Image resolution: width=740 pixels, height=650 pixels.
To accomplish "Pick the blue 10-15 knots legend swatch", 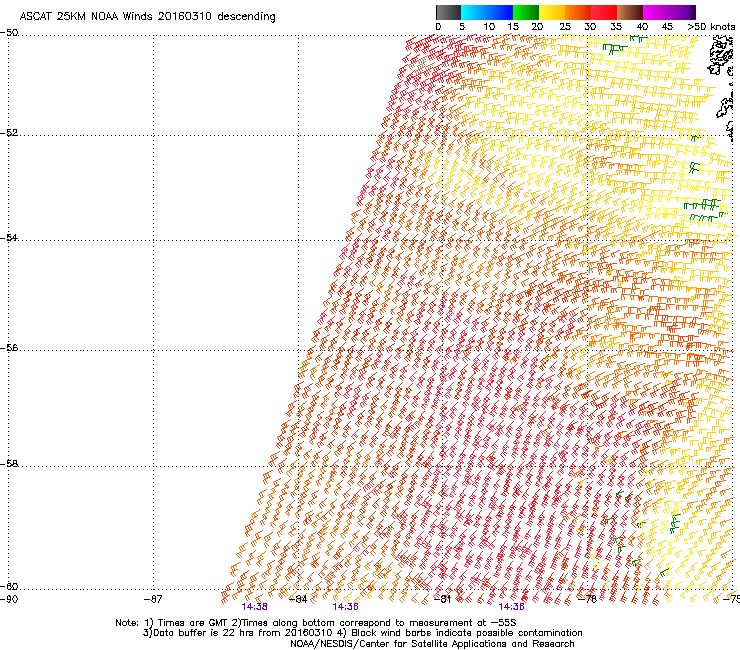I will point(500,12).
